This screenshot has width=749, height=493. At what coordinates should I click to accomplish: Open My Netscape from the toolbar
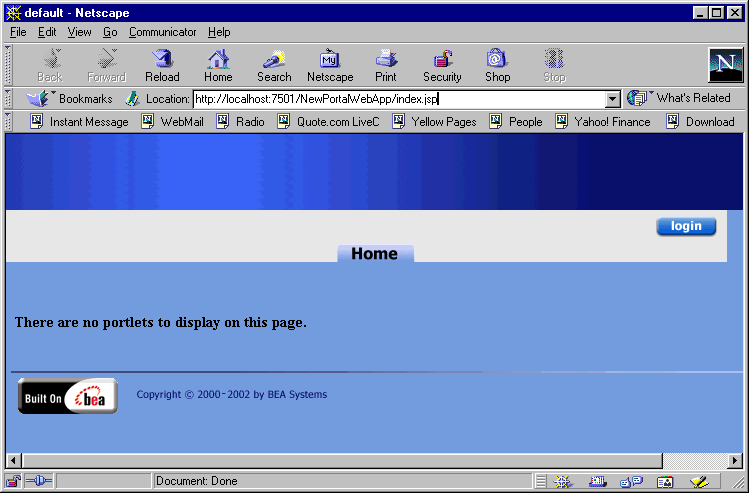330,65
